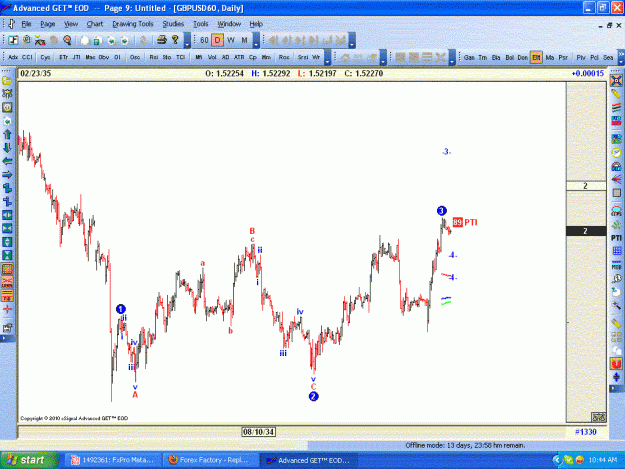
Task: Click the PTI tool in right sidebar
Action: [616, 238]
